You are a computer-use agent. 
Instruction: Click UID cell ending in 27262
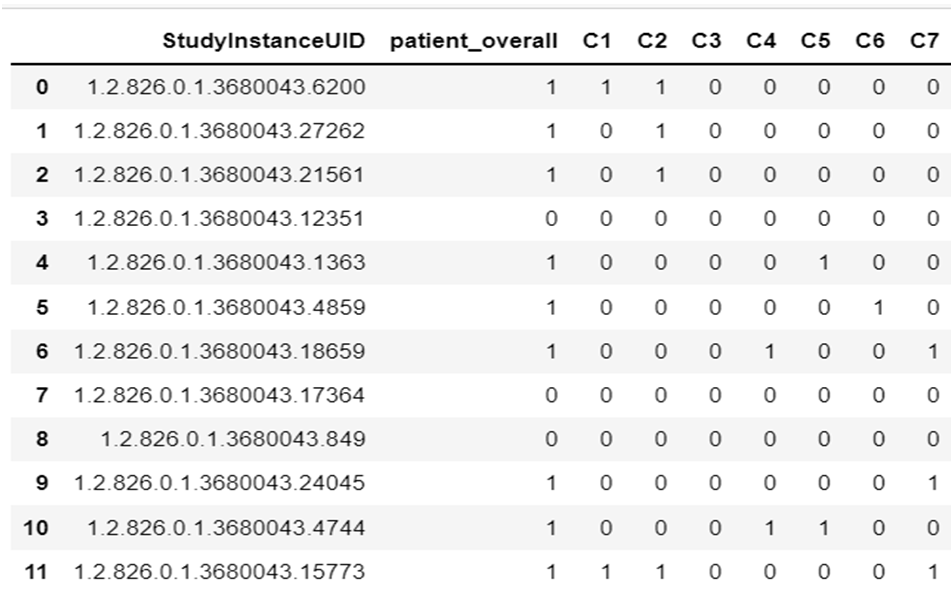click(219, 131)
